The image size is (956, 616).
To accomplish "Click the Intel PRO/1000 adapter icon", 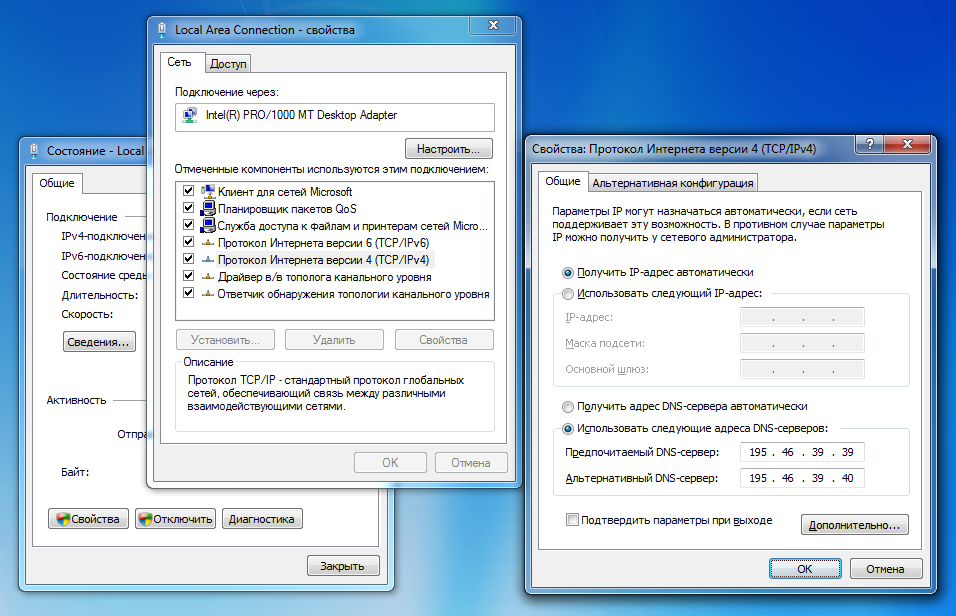I will 189,116.
